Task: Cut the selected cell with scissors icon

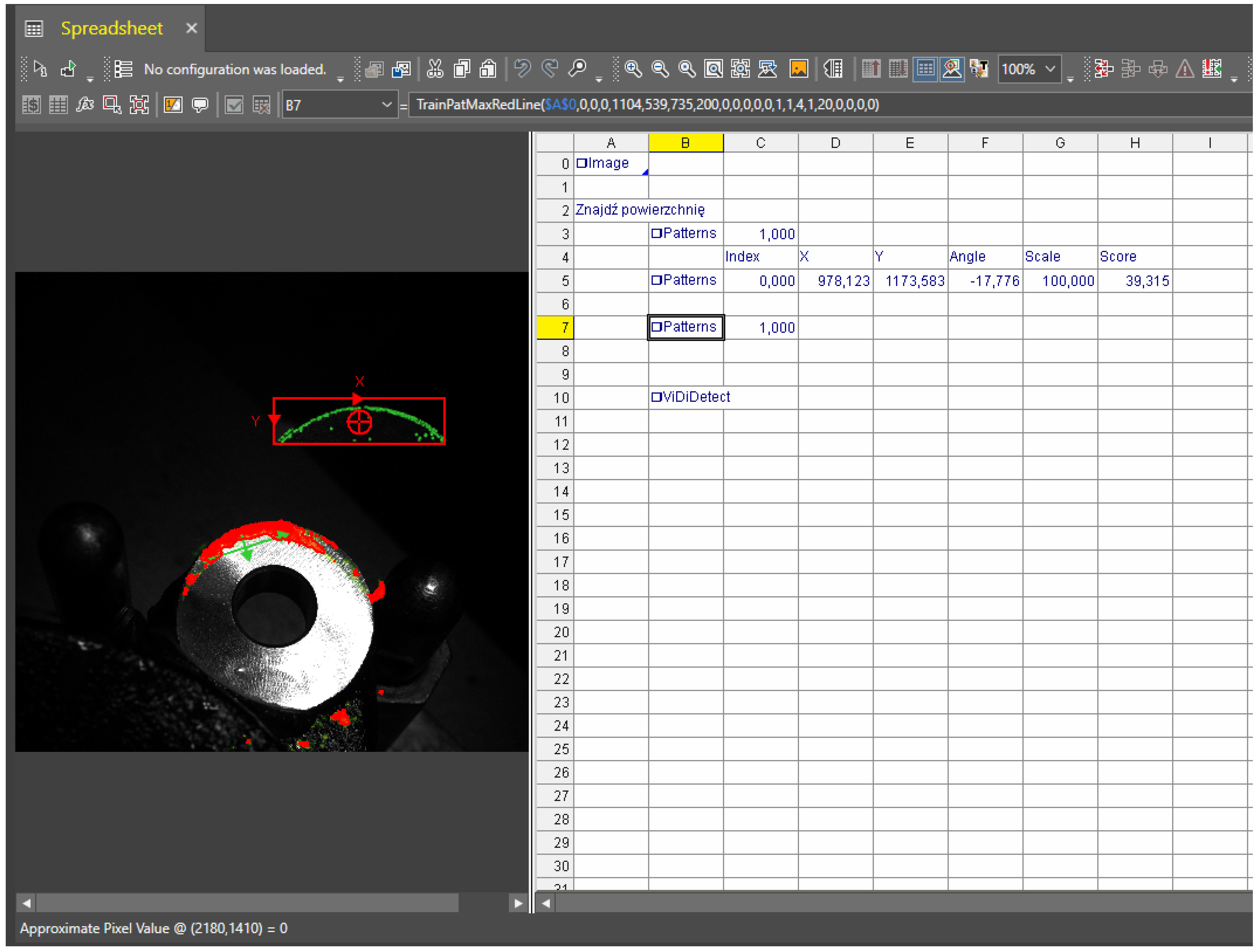Action: (x=435, y=68)
